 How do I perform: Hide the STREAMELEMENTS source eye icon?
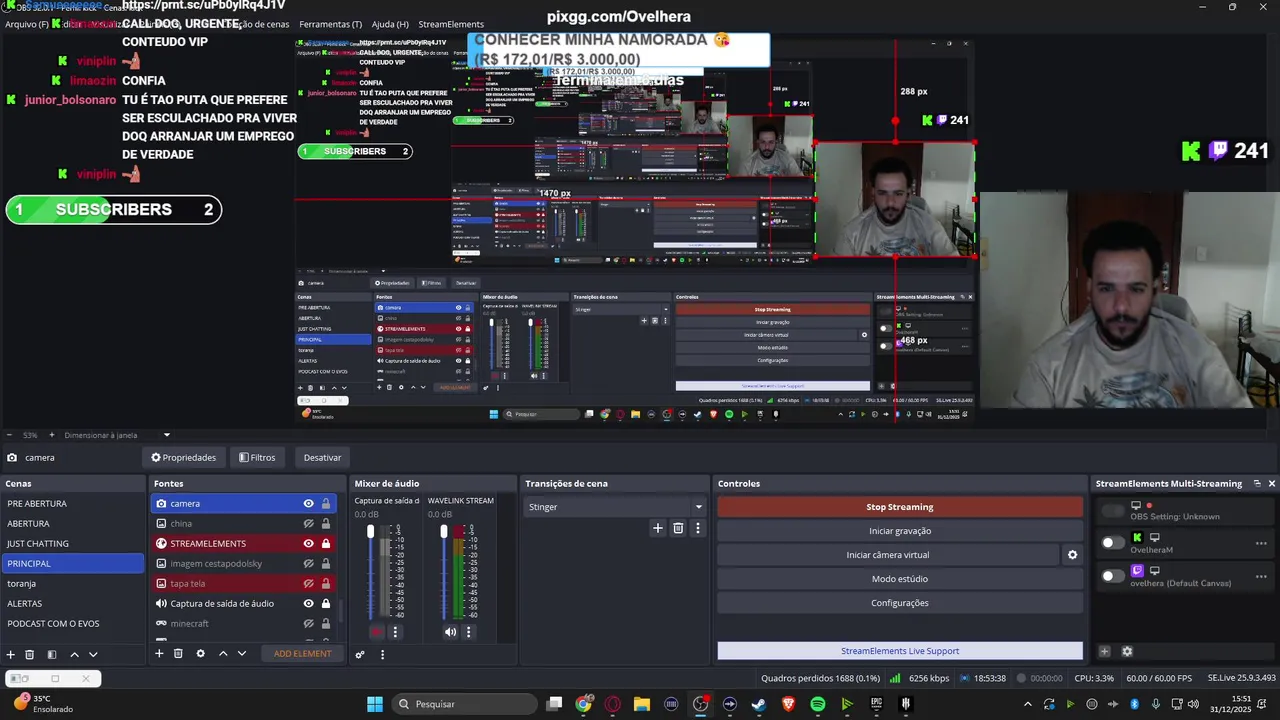coord(308,543)
